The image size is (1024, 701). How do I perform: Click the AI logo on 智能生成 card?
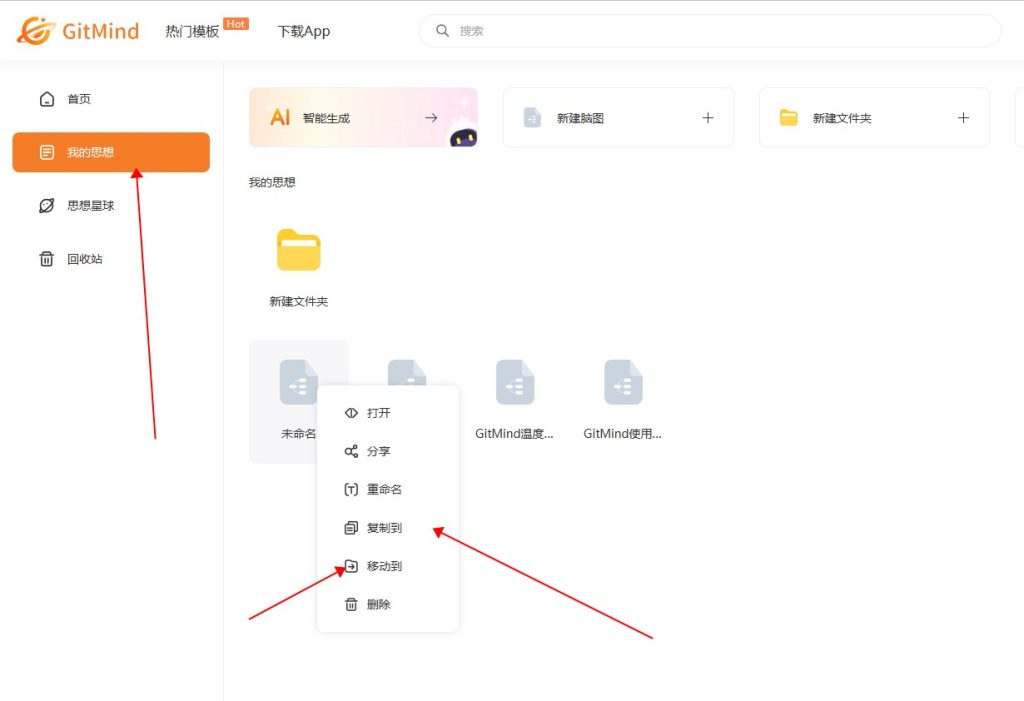(280, 118)
